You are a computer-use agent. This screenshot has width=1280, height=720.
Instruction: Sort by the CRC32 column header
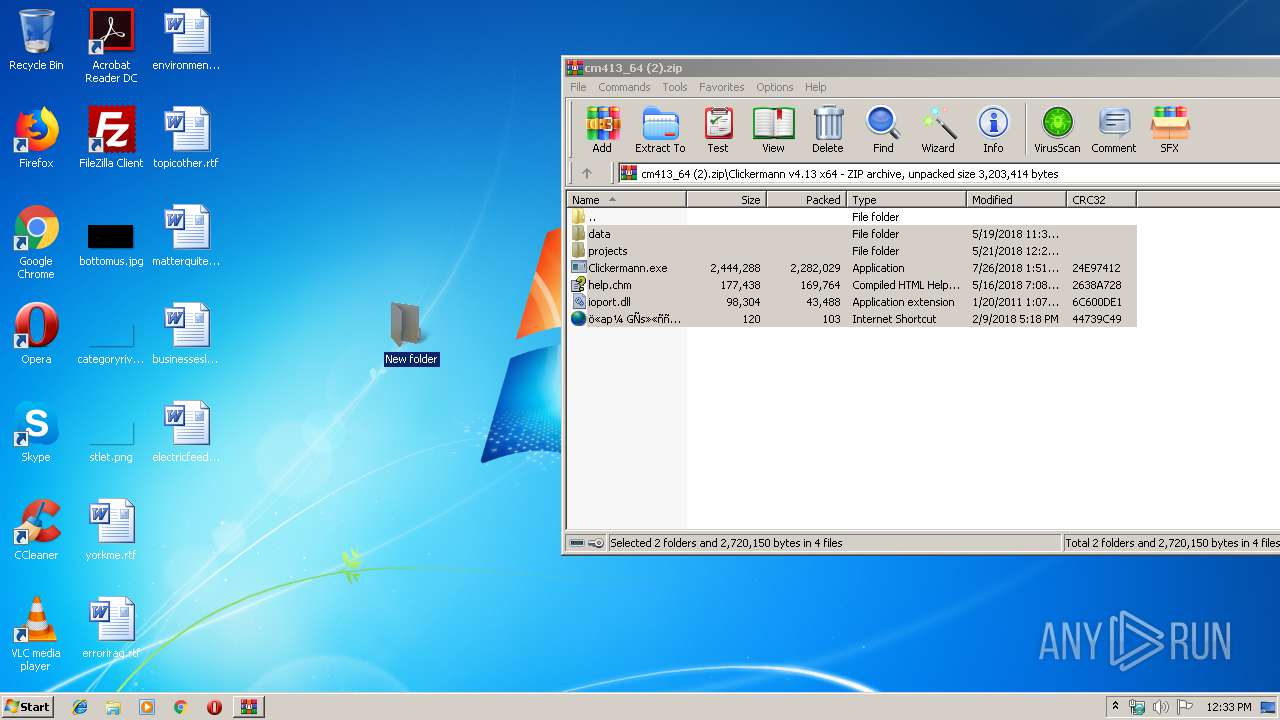[1101, 200]
